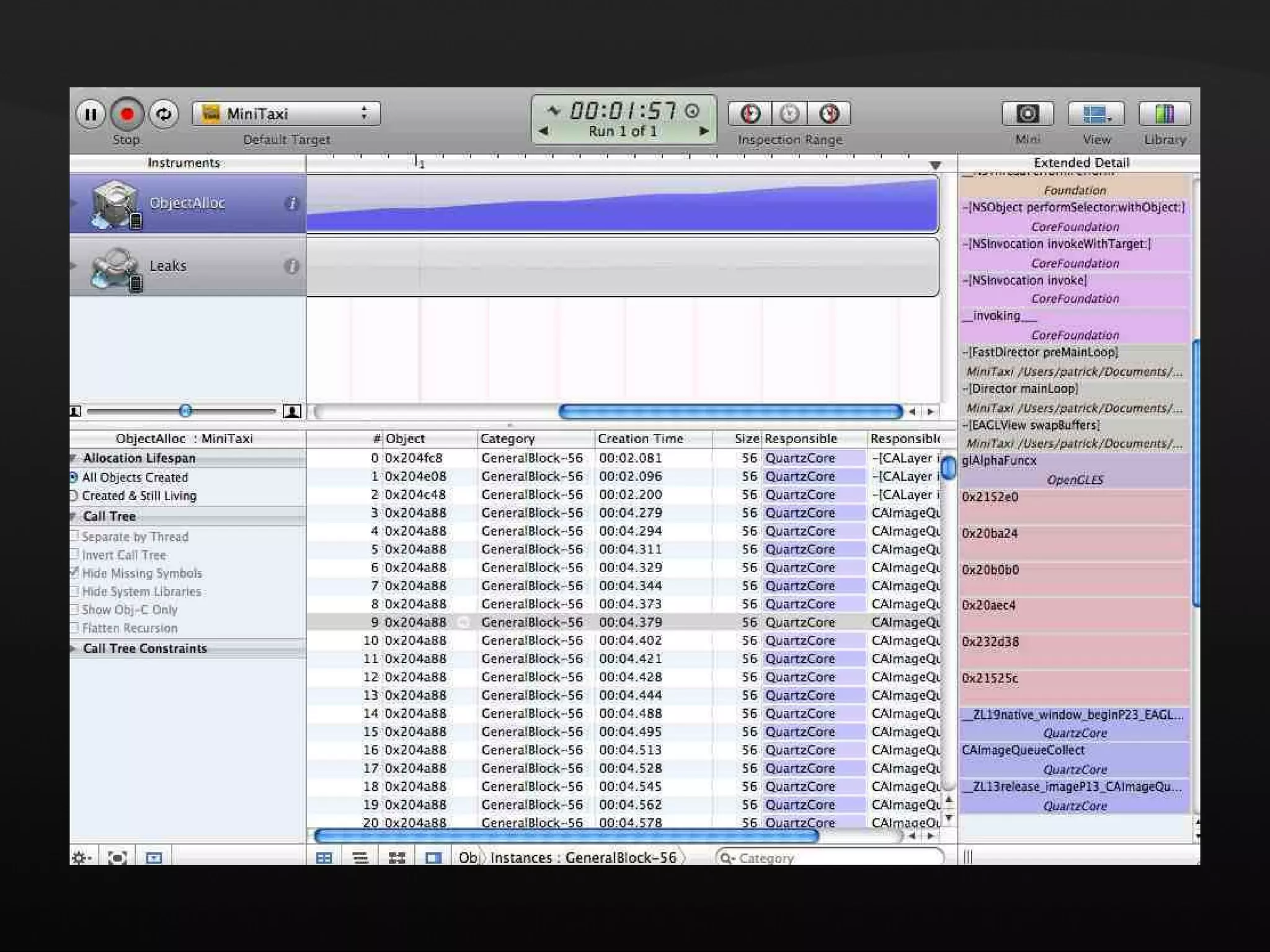Select All Objects Created radio button

(x=74, y=477)
